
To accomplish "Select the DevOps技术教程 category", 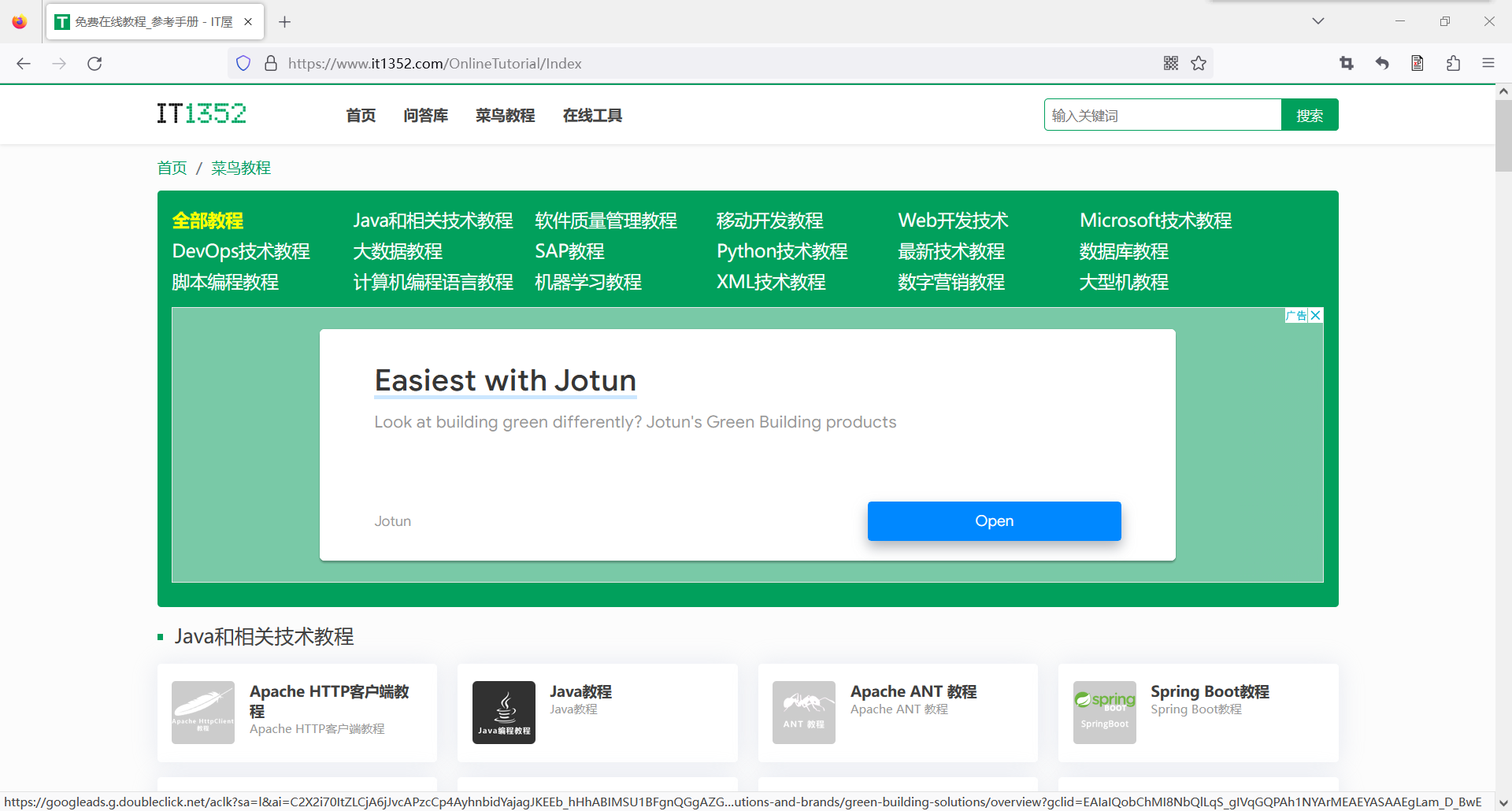I will tap(241, 251).
